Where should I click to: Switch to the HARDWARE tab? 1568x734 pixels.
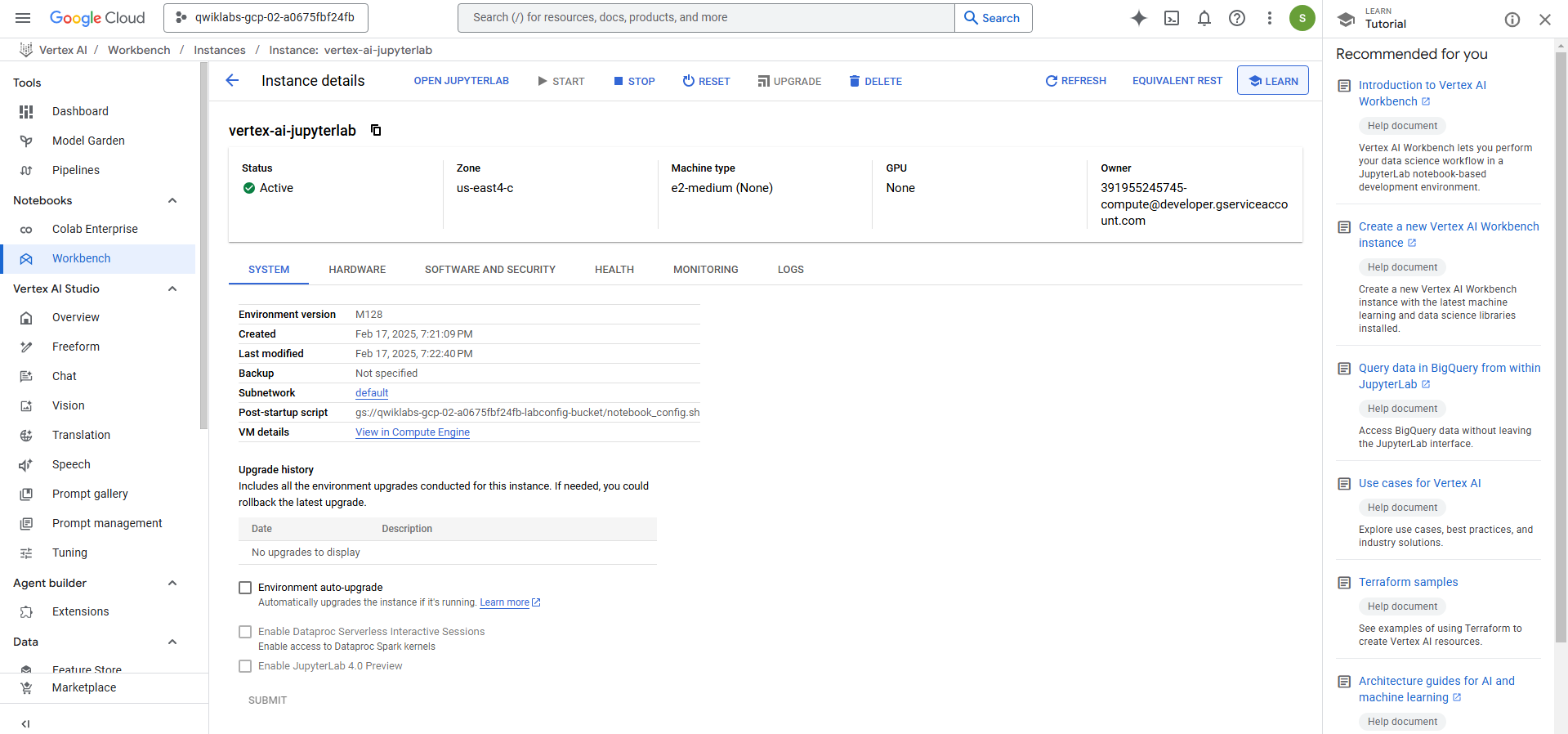357,269
